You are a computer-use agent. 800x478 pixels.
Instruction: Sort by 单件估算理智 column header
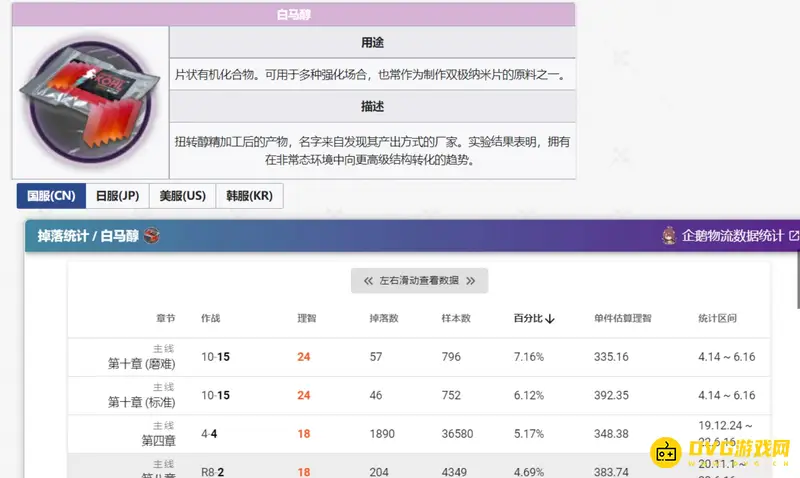(x=622, y=318)
